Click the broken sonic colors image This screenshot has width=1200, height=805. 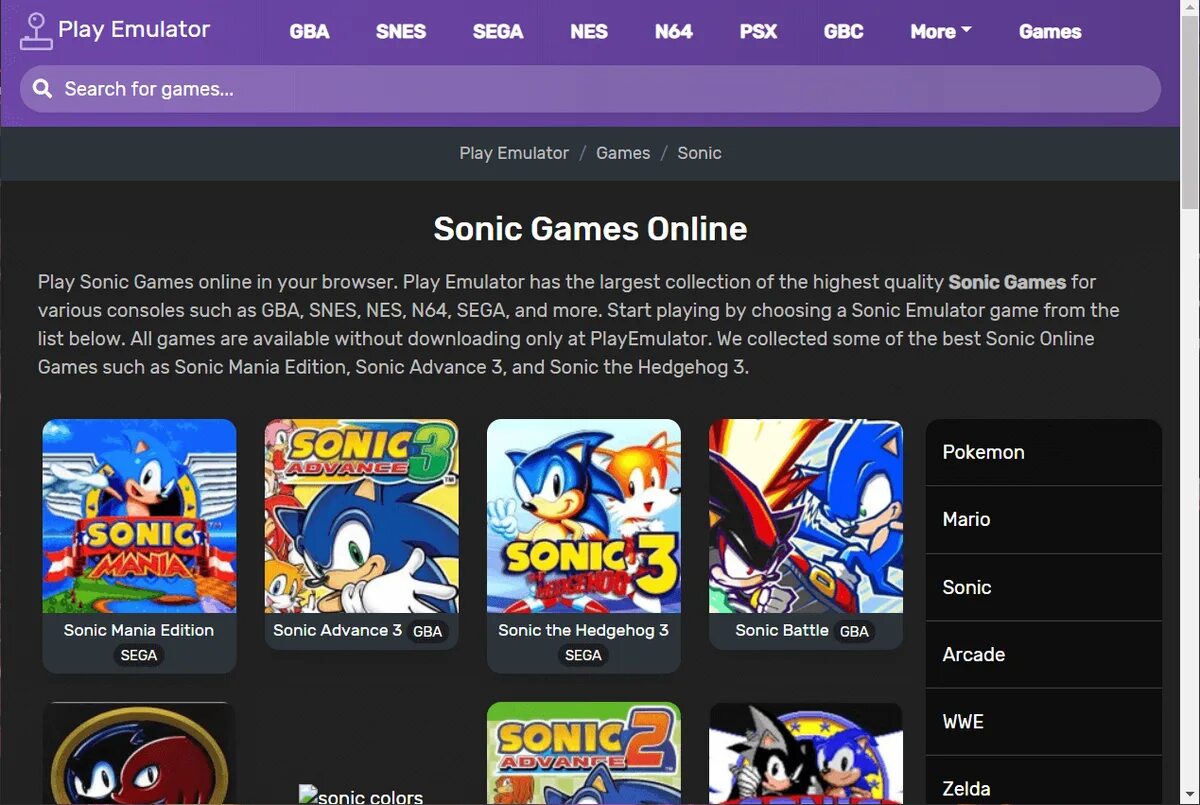point(361,796)
